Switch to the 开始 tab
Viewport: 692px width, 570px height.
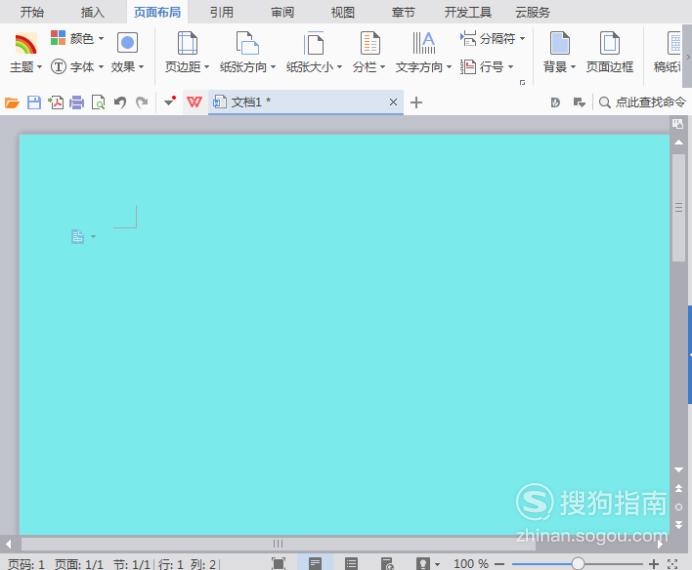coord(32,12)
